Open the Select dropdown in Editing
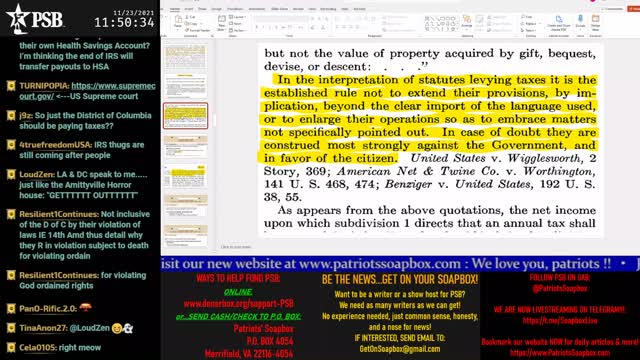 [x=529, y=30]
